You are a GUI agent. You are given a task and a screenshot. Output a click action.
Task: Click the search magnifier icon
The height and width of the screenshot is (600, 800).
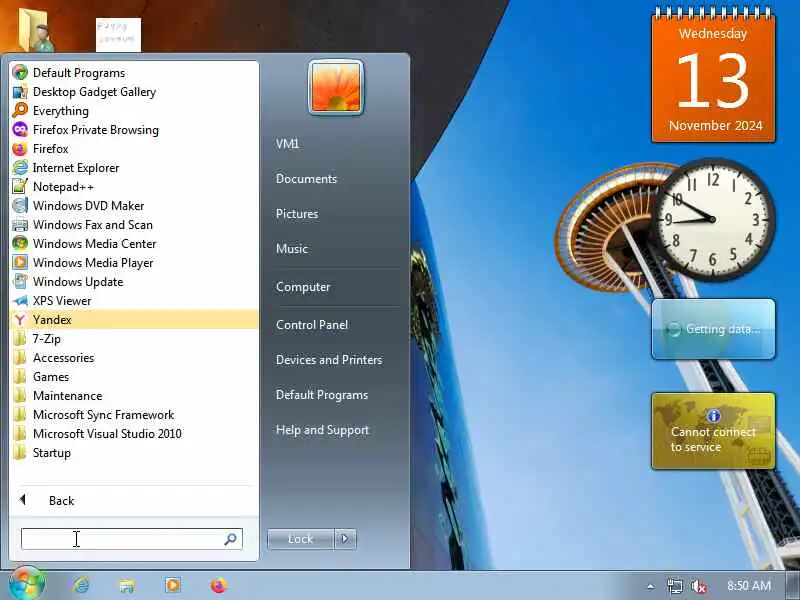(x=230, y=539)
